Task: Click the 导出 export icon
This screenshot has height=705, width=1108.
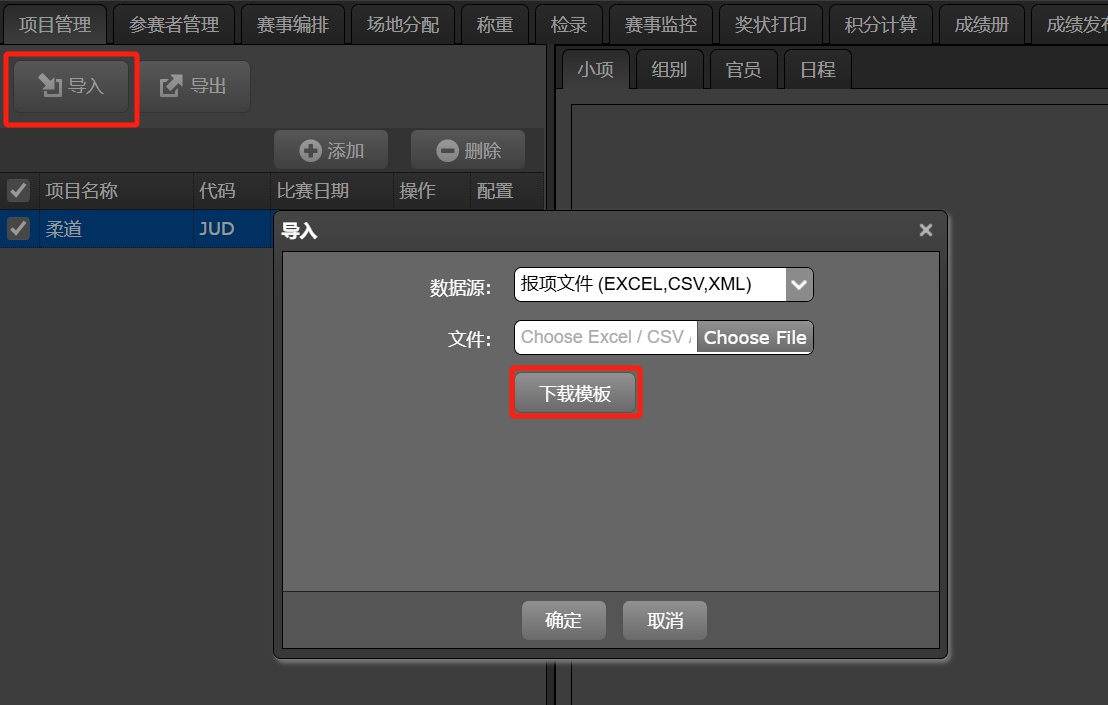Action: [x=171, y=85]
